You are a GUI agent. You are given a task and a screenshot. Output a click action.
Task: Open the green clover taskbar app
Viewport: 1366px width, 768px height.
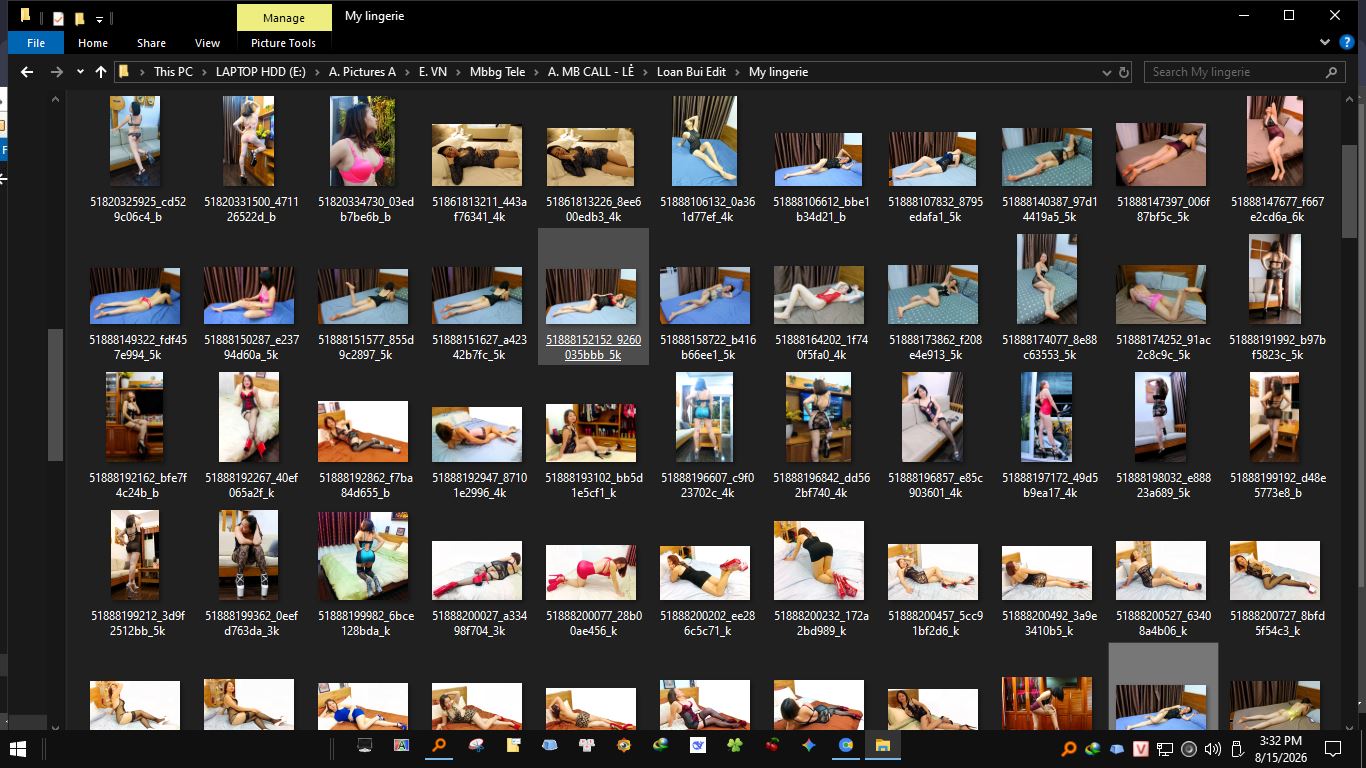(x=735, y=746)
